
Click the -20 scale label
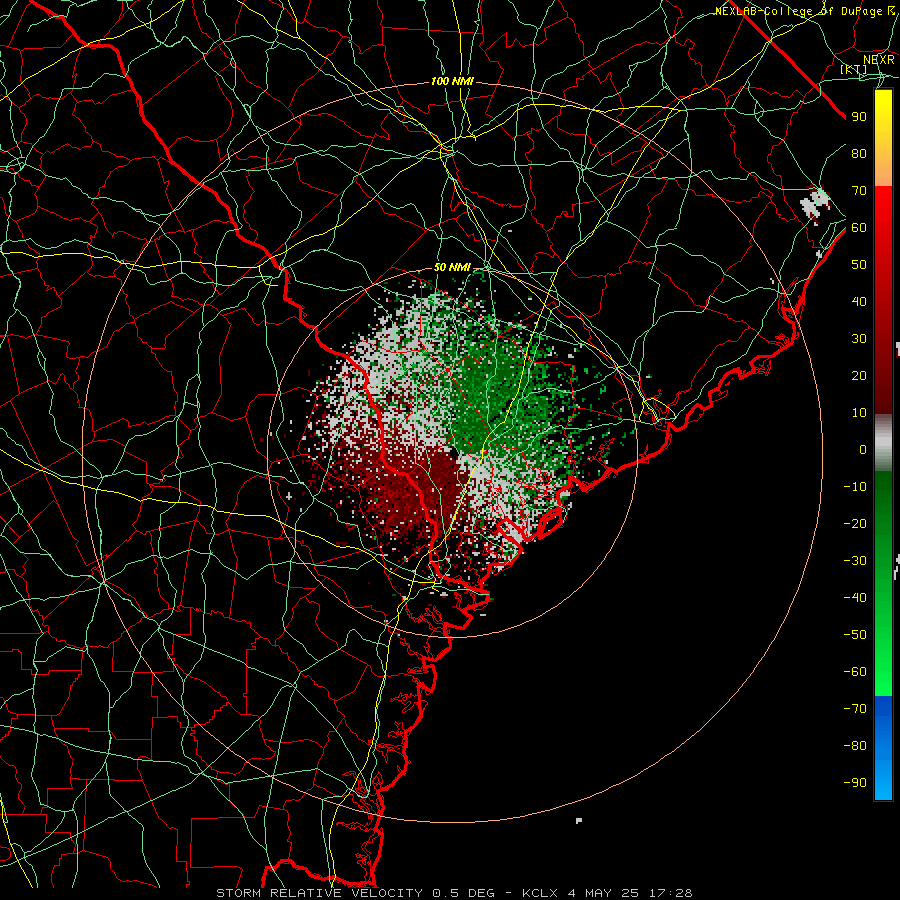tap(855, 523)
